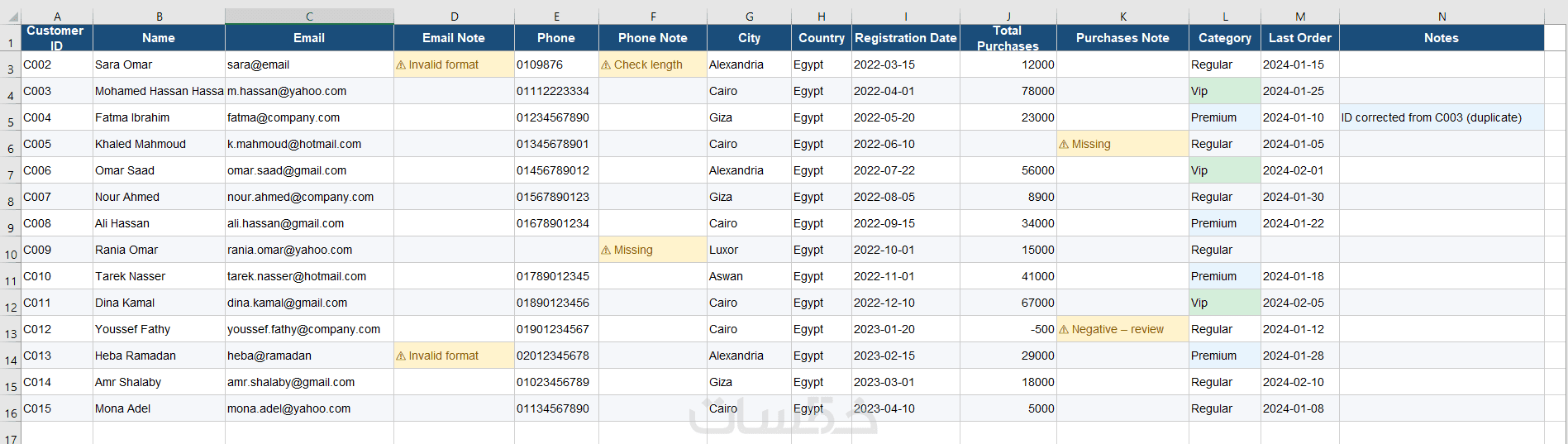The height and width of the screenshot is (444, 1568).
Task: Click the green Vip cell for Omar Saad
Action: (x=1224, y=170)
